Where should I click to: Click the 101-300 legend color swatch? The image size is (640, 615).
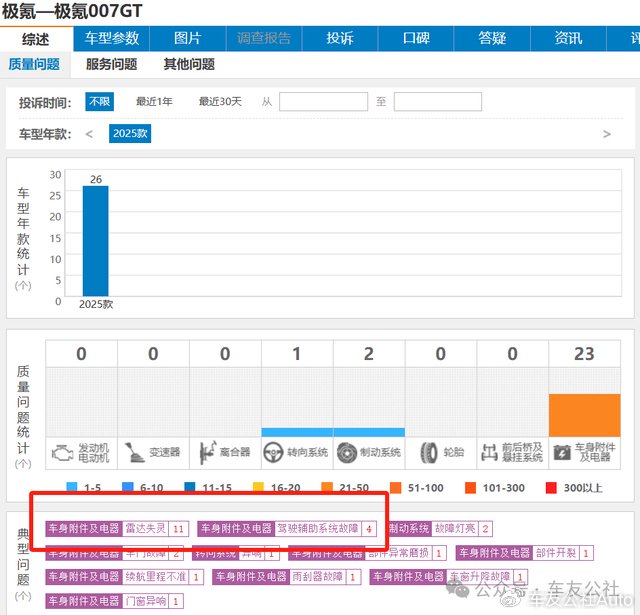[470, 488]
